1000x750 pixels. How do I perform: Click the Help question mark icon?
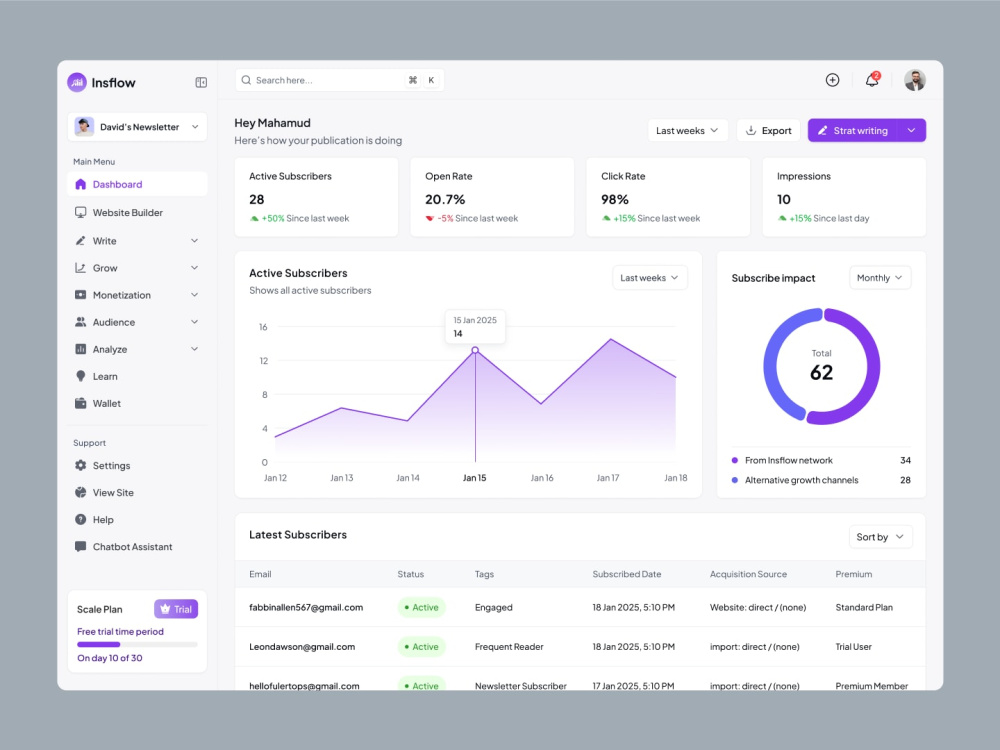point(80,519)
